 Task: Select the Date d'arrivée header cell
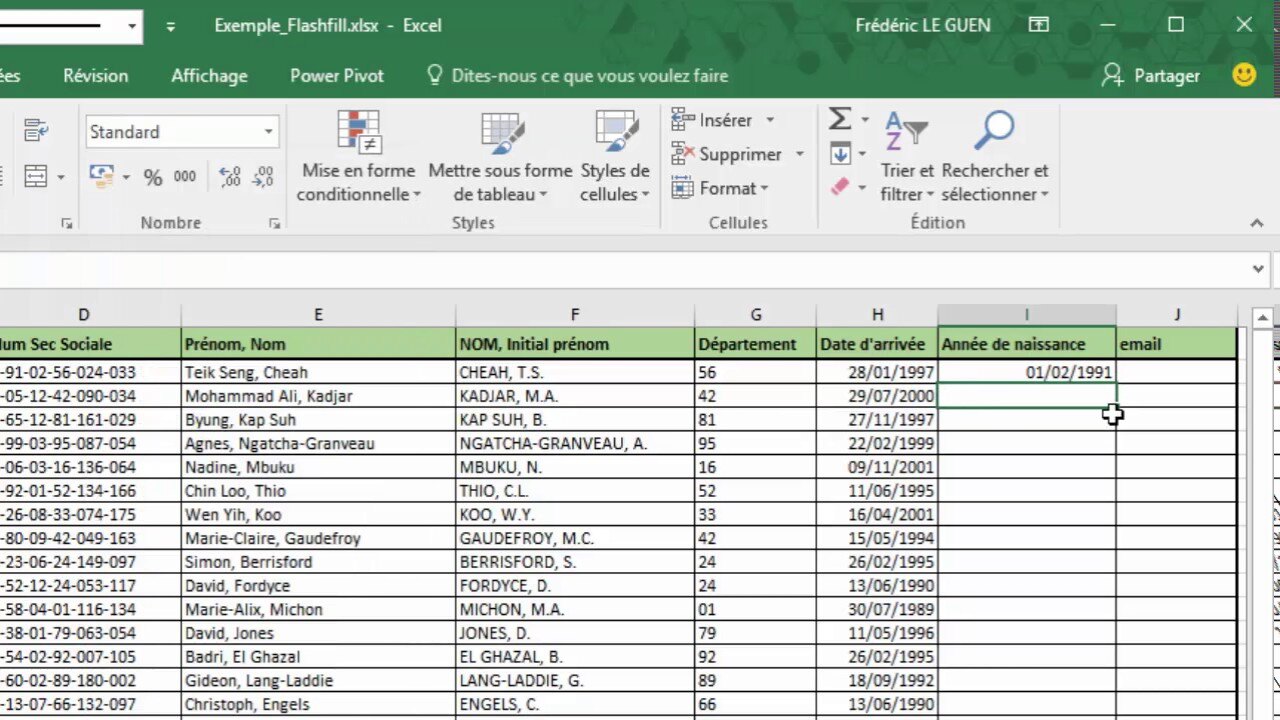pyautogui.click(x=877, y=343)
